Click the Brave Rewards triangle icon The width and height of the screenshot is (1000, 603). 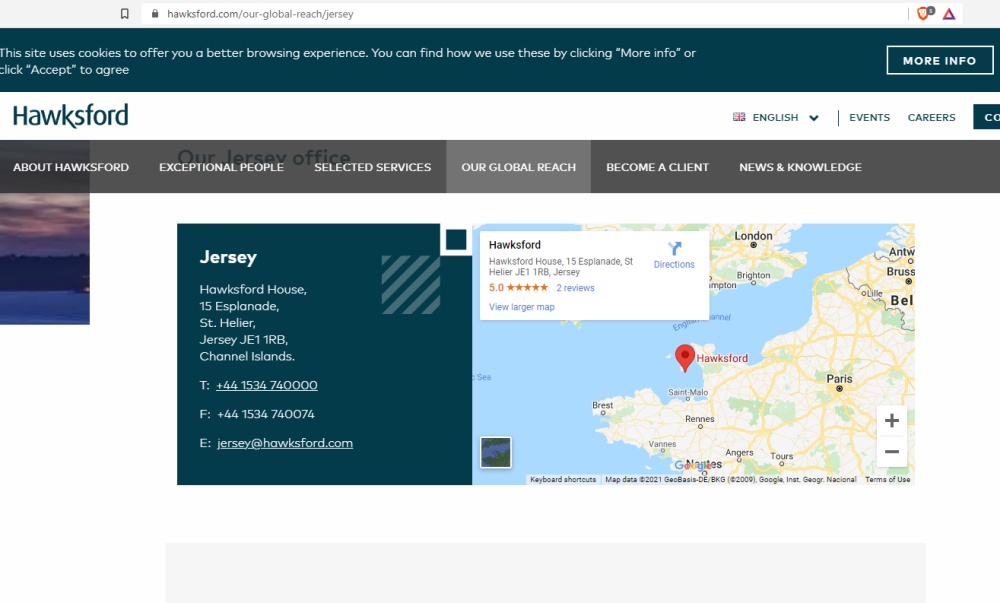(x=949, y=14)
